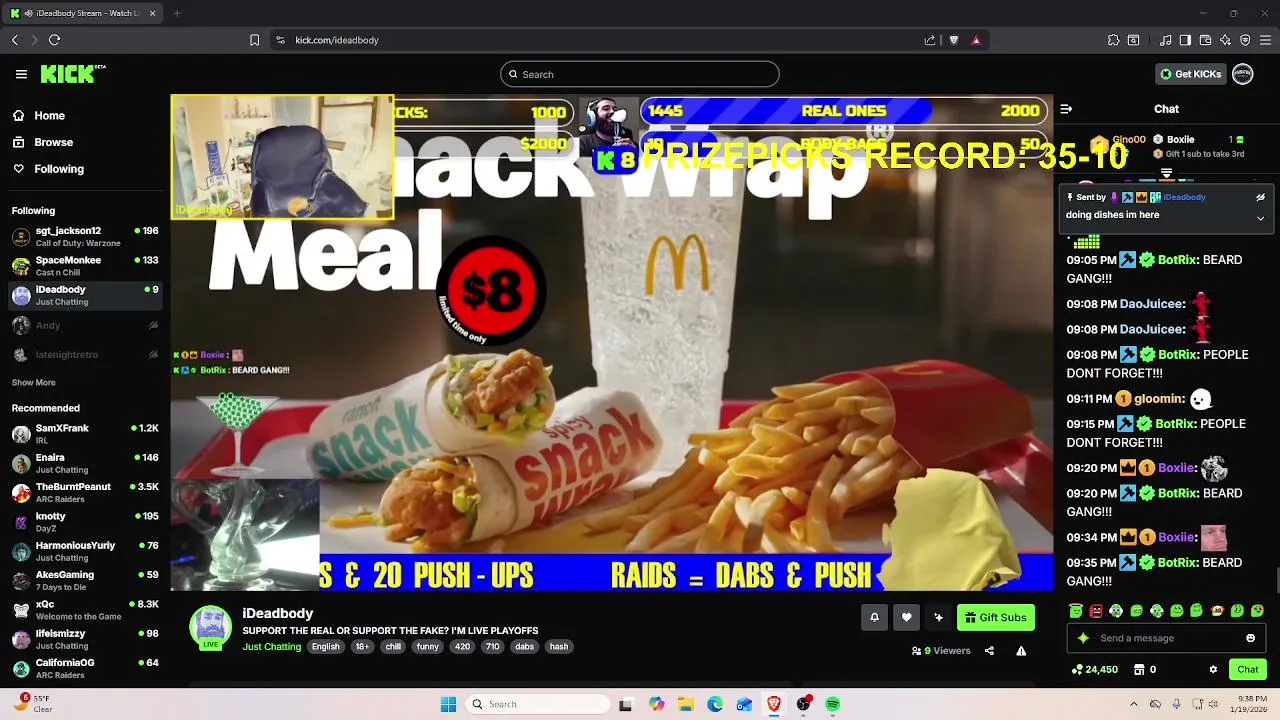Click the sparkle button beside Gift Subs
The width and height of the screenshot is (1280, 720).
pyautogui.click(x=938, y=617)
